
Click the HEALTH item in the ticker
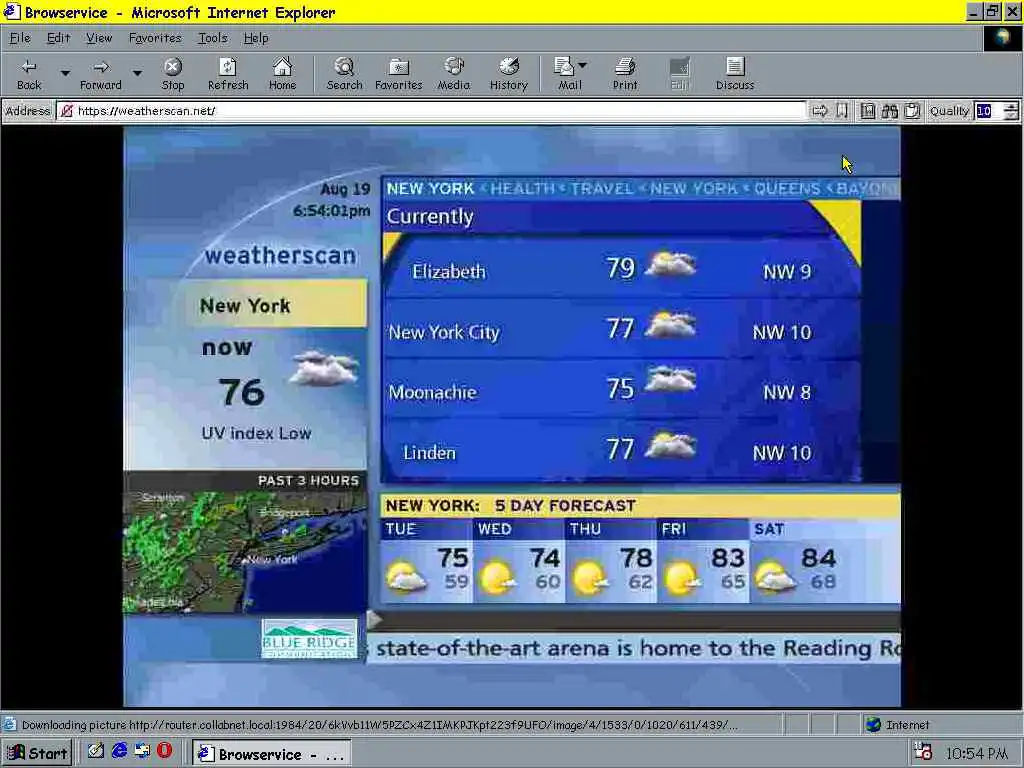522,189
